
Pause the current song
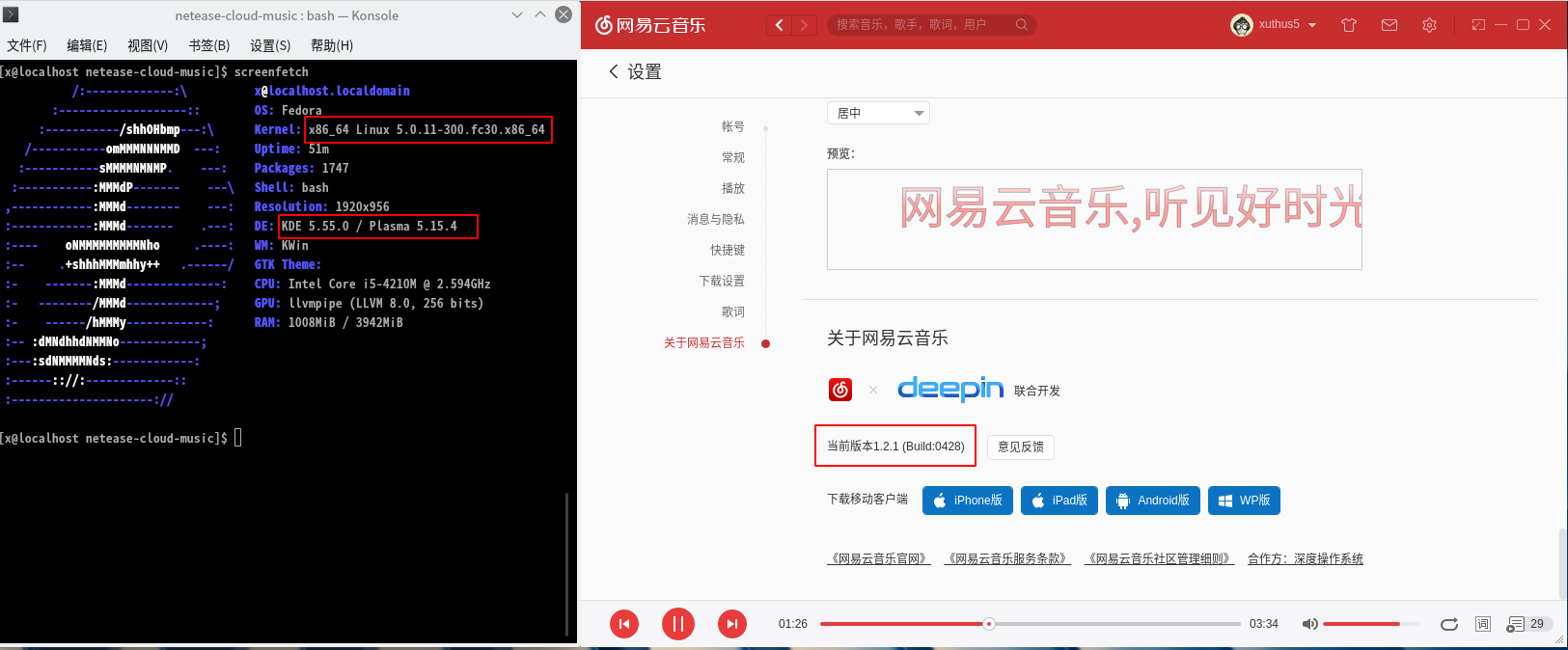pos(678,624)
